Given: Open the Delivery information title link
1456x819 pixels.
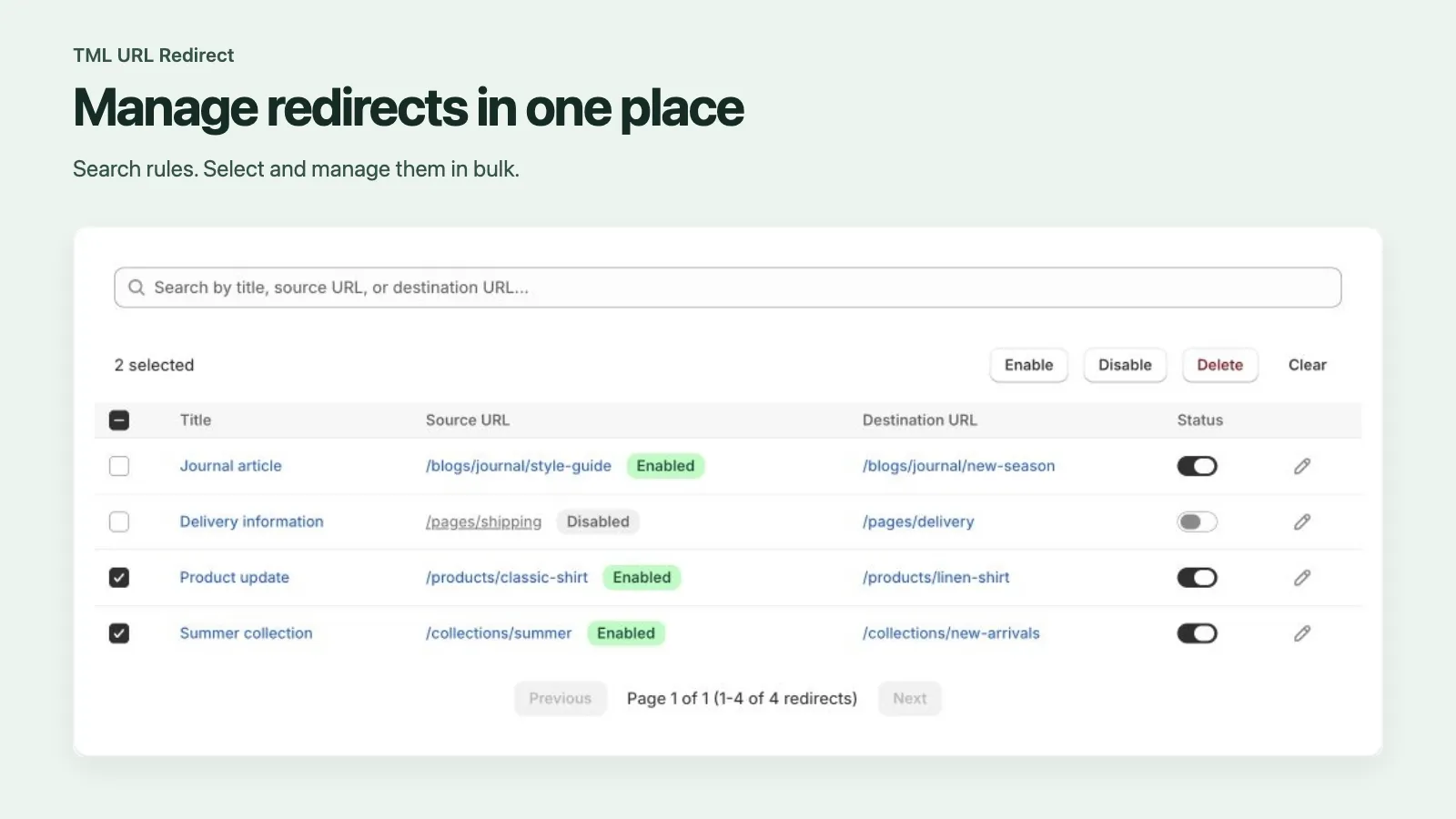Looking at the screenshot, I should click(251, 521).
